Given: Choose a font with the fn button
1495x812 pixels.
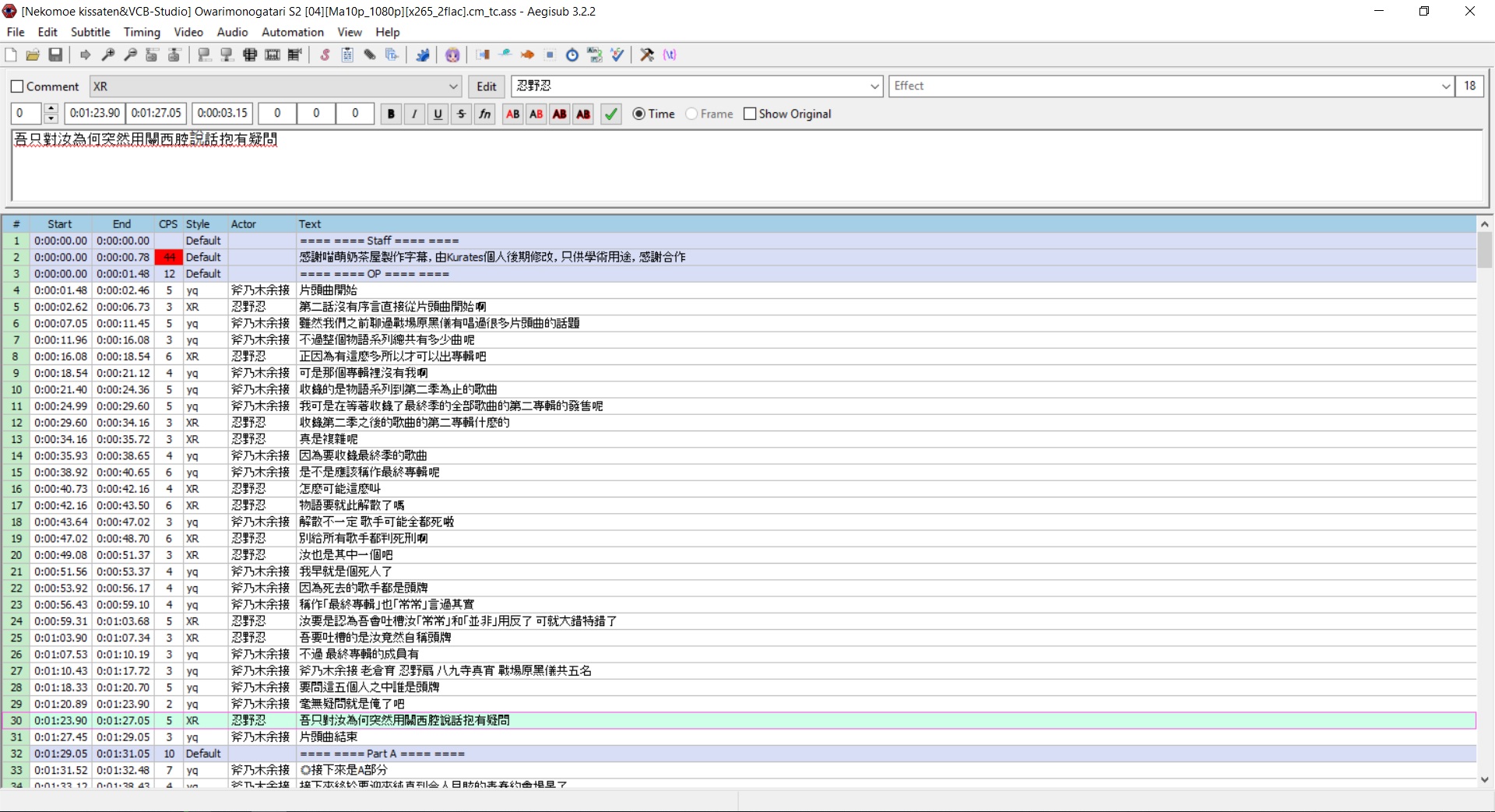Looking at the screenshot, I should click(484, 114).
